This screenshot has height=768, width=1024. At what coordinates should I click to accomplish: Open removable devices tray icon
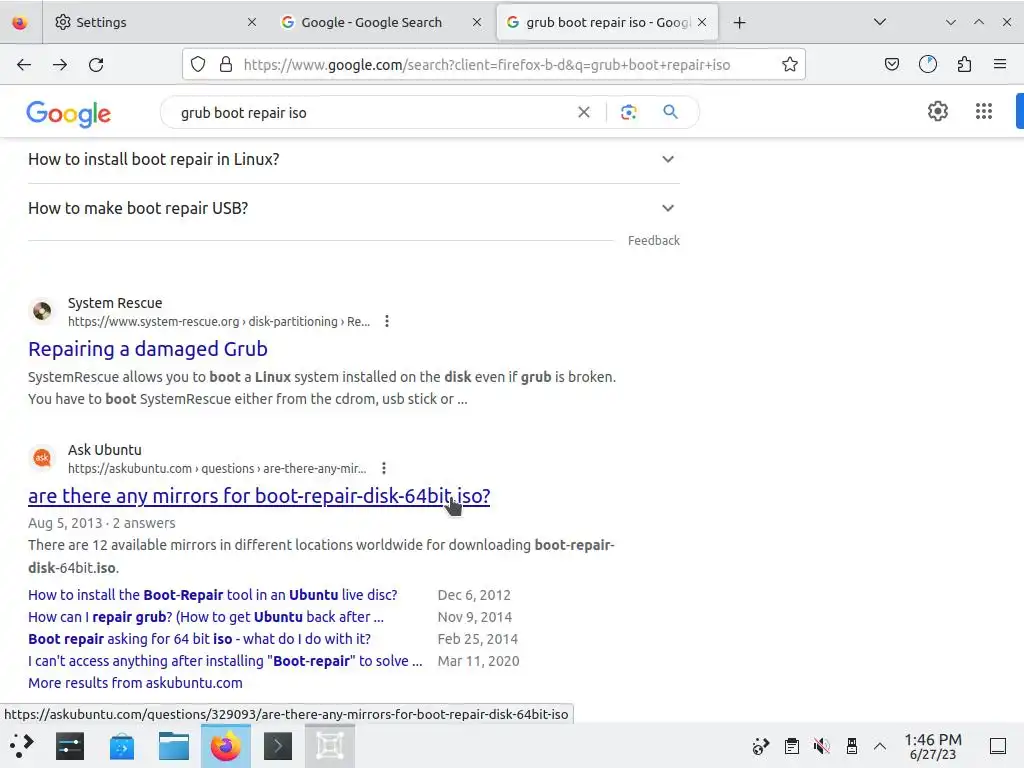(852, 746)
